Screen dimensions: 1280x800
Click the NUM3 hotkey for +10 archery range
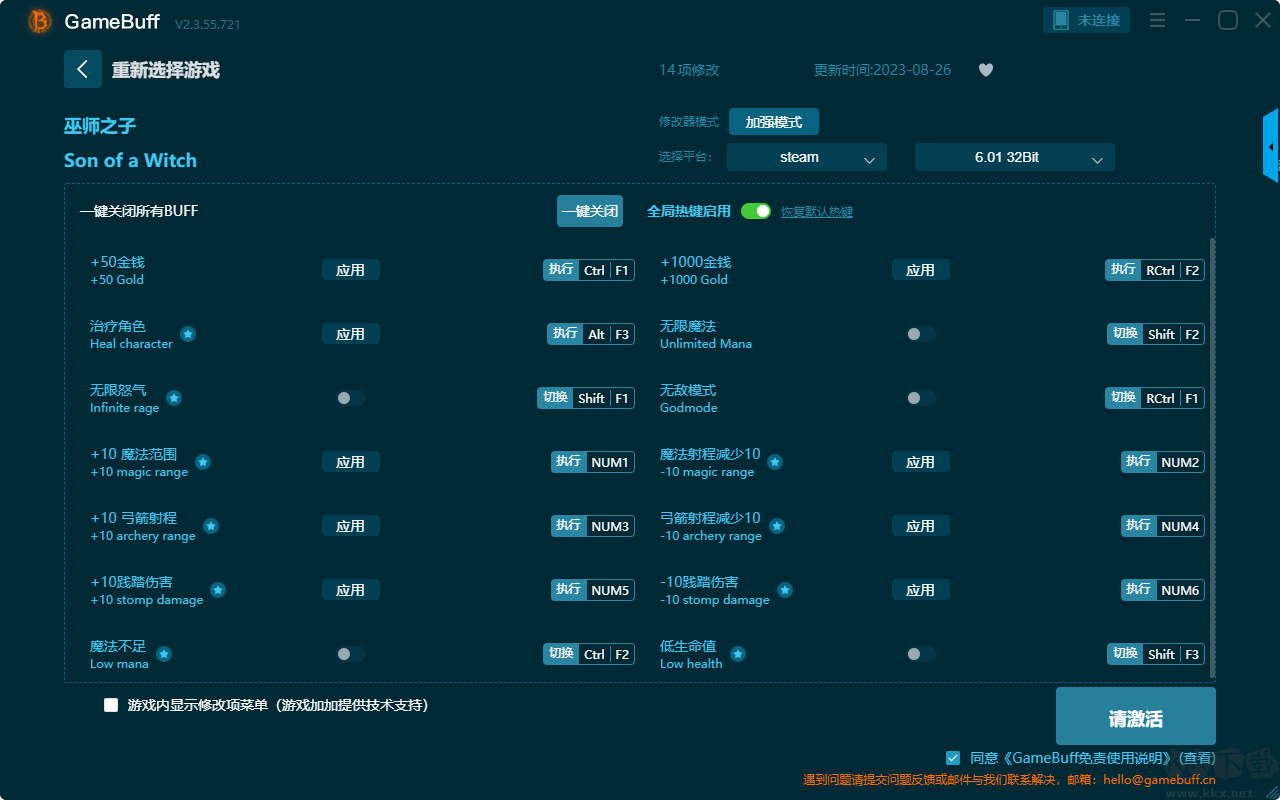pos(593,526)
